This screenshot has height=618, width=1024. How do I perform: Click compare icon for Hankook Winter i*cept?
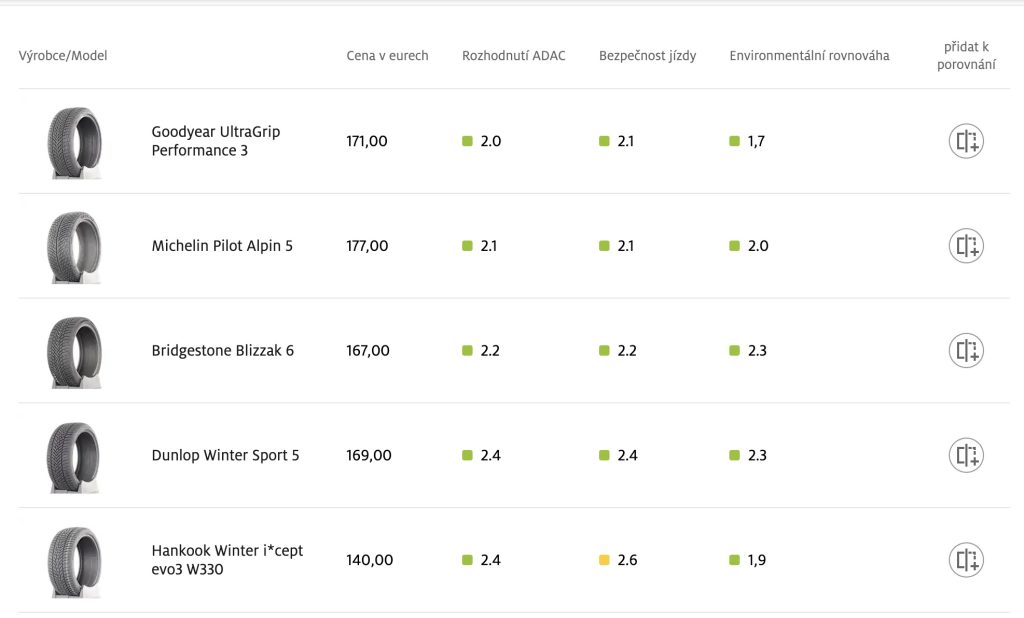(x=966, y=560)
